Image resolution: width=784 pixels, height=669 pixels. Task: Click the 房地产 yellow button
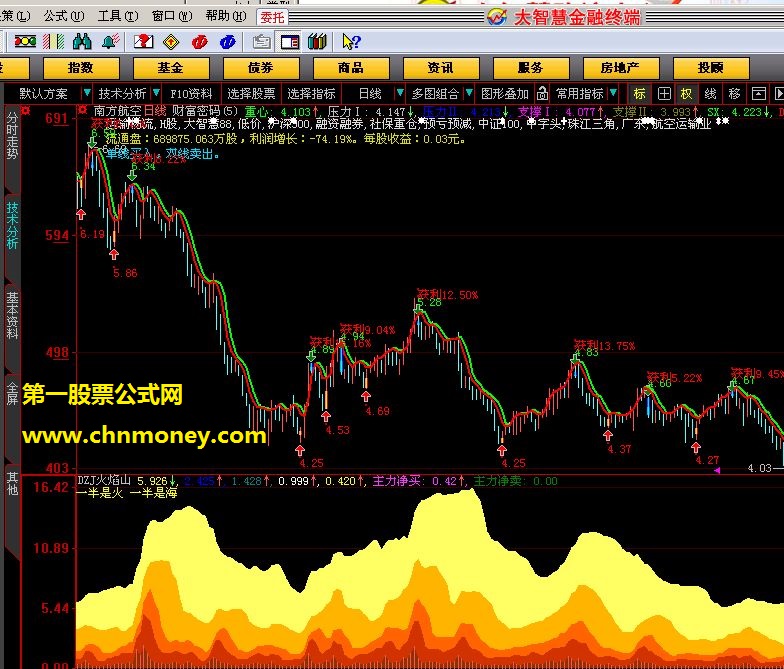621,68
